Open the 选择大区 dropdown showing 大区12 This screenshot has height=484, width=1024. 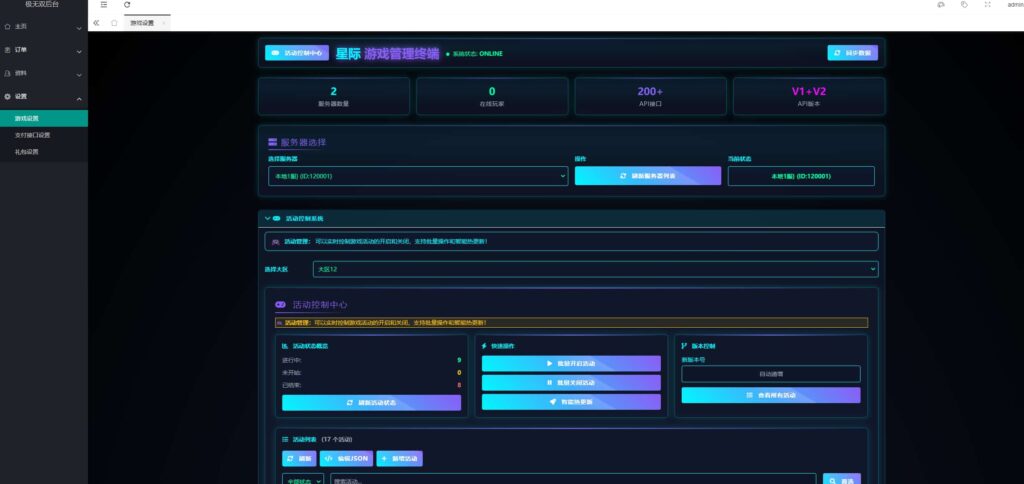[596, 269]
